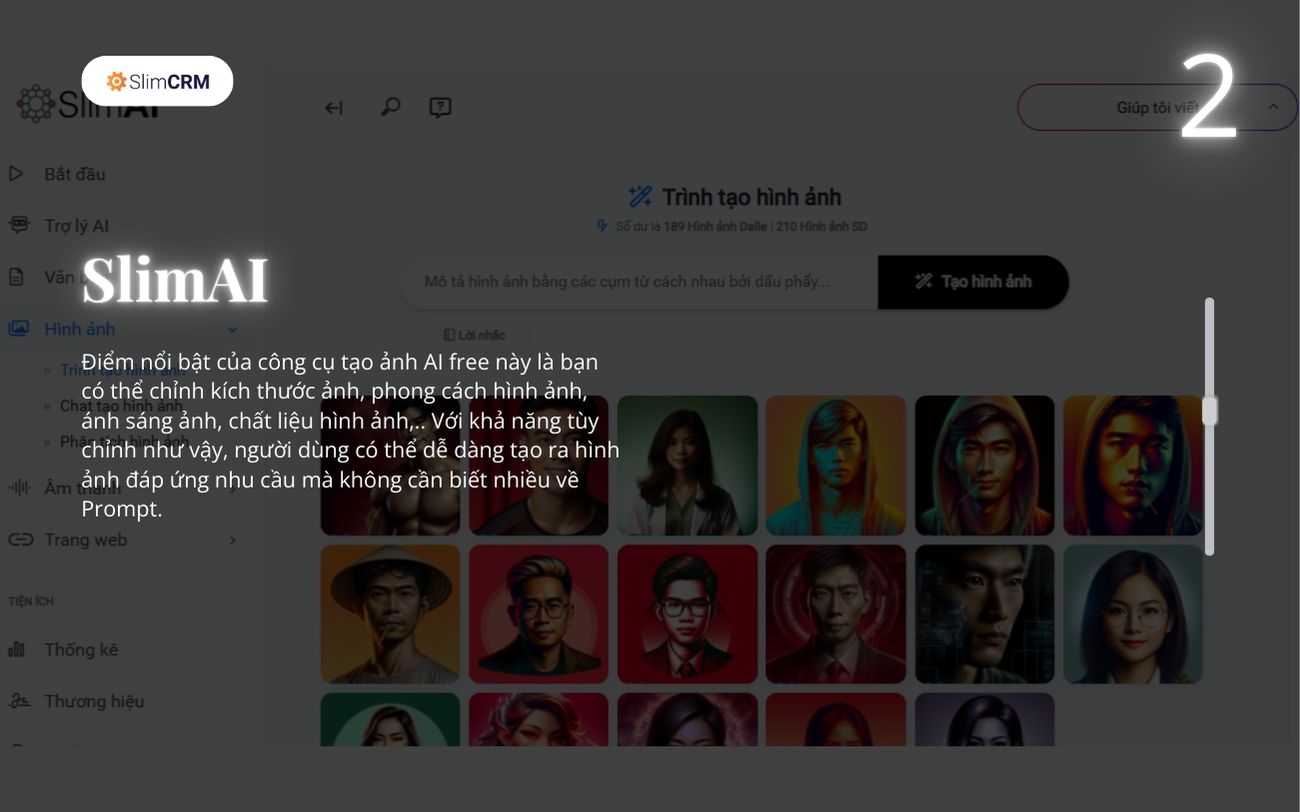
Task: Open the red-glasses man in suit thumbnail
Action: (687, 614)
